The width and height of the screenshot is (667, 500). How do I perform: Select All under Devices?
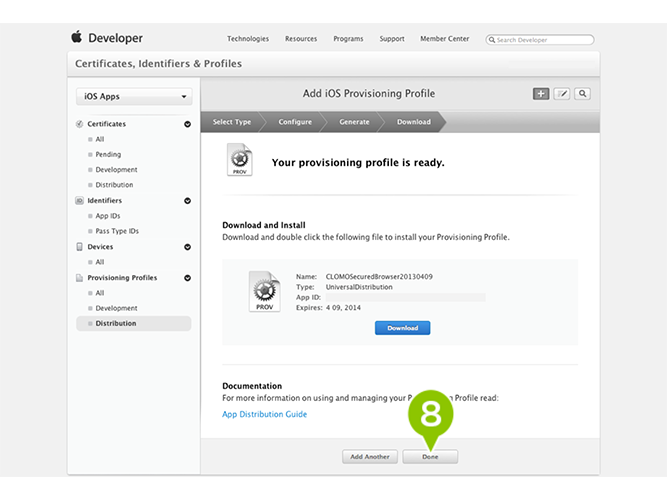pyautogui.click(x=100, y=262)
